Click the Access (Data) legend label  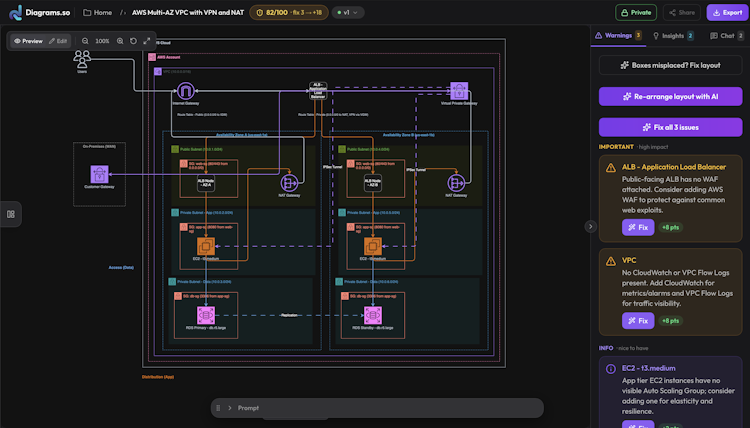[x=121, y=267]
